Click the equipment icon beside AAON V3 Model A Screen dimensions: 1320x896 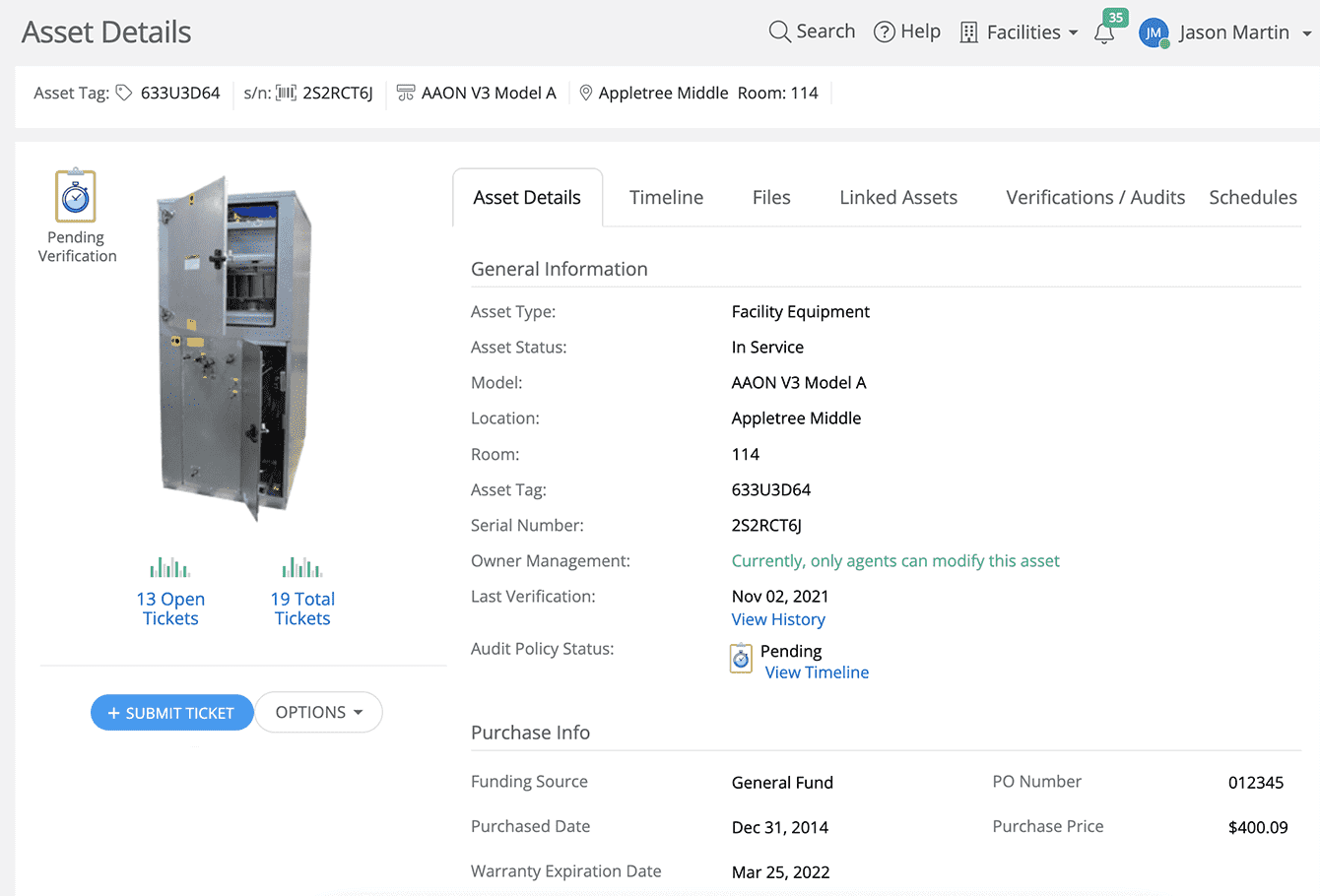(x=406, y=92)
